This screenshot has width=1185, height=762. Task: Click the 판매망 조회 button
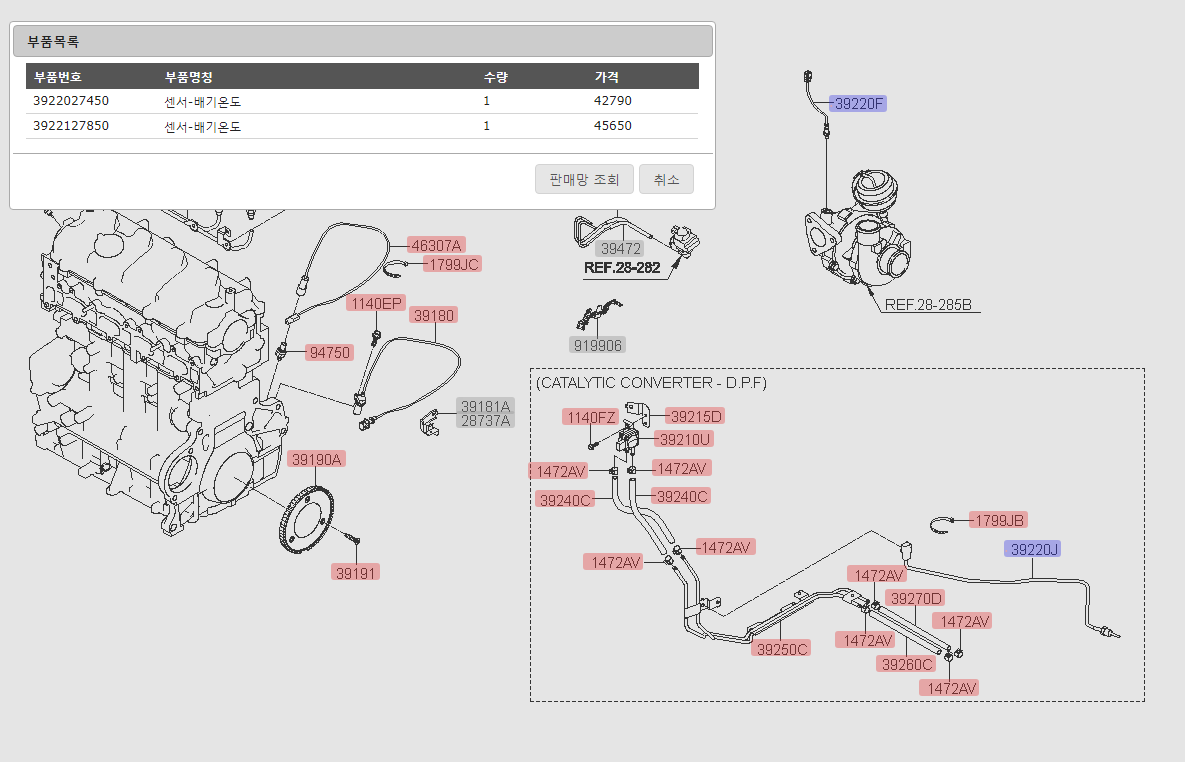(x=584, y=180)
